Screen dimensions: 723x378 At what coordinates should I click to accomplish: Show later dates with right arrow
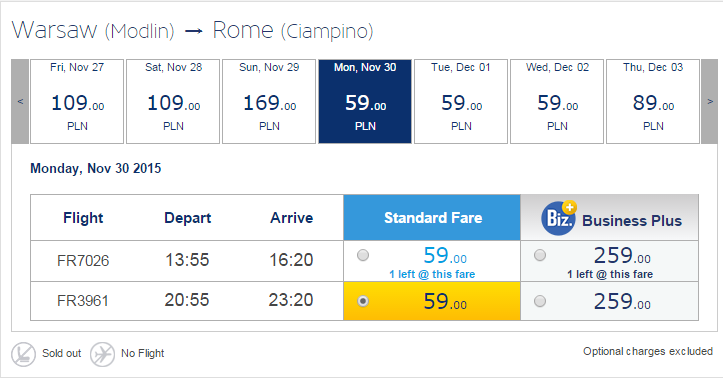click(710, 101)
